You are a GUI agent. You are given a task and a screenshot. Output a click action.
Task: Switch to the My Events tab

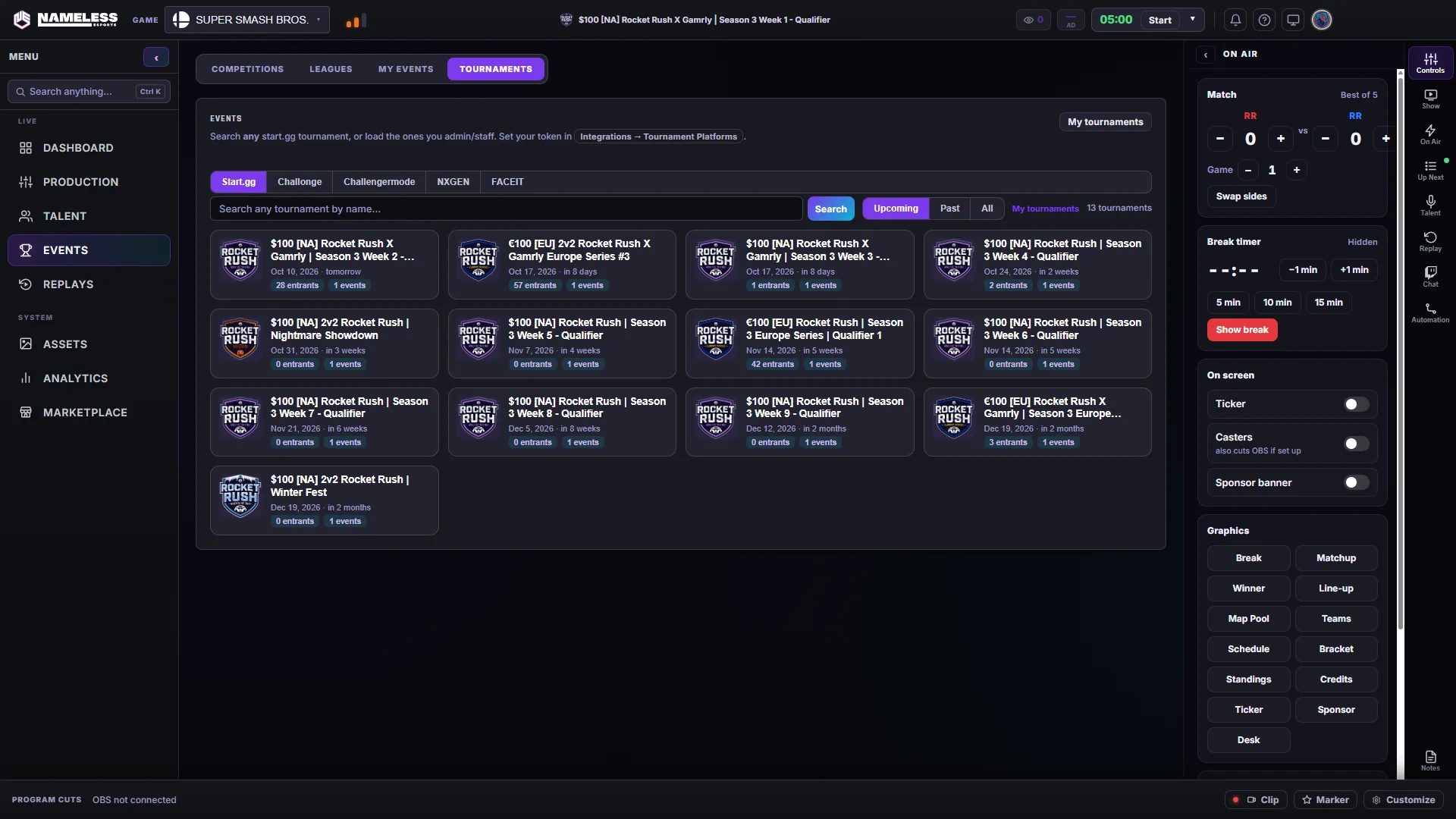pyautogui.click(x=406, y=69)
